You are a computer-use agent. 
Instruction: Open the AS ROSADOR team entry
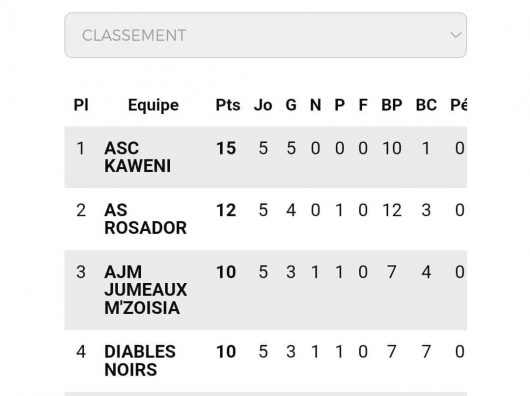[x=145, y=219]
